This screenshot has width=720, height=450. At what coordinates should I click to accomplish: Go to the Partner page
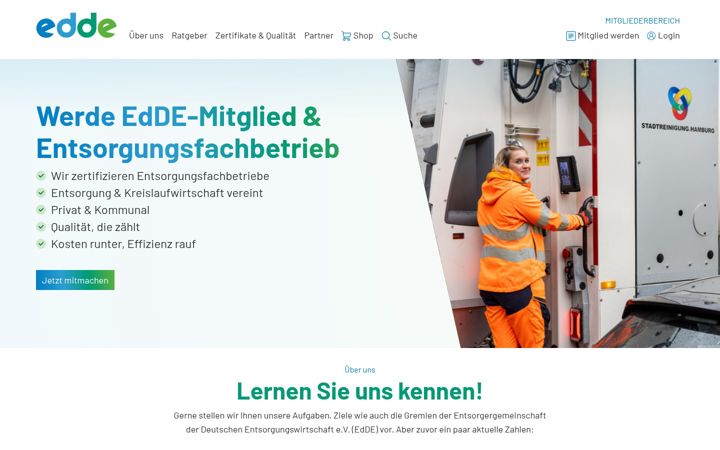click(x=319, y=36)
